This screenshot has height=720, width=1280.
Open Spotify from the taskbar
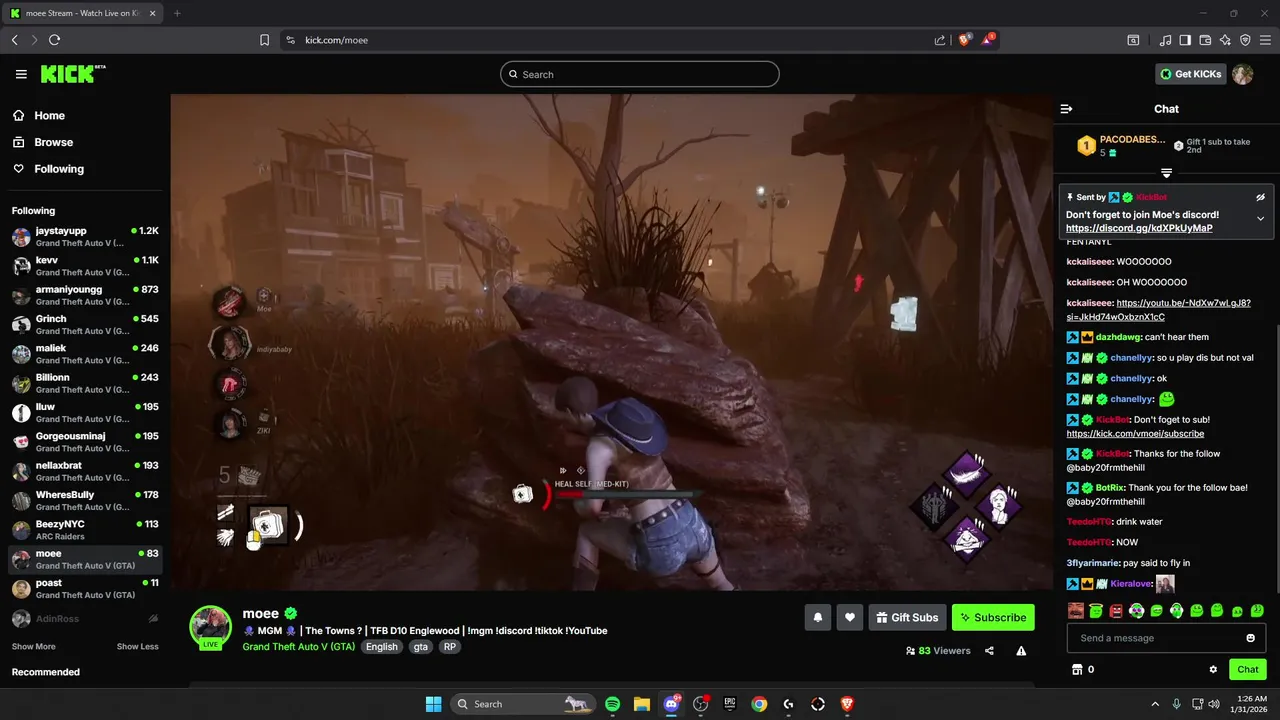coord(612,704)
